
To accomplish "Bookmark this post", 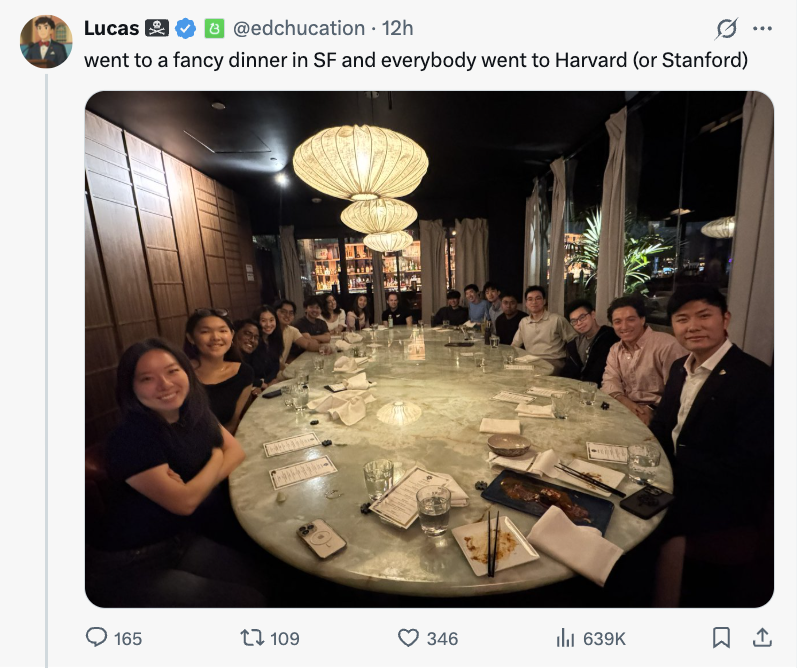I will pyautogui.click(x=720, y=637).
